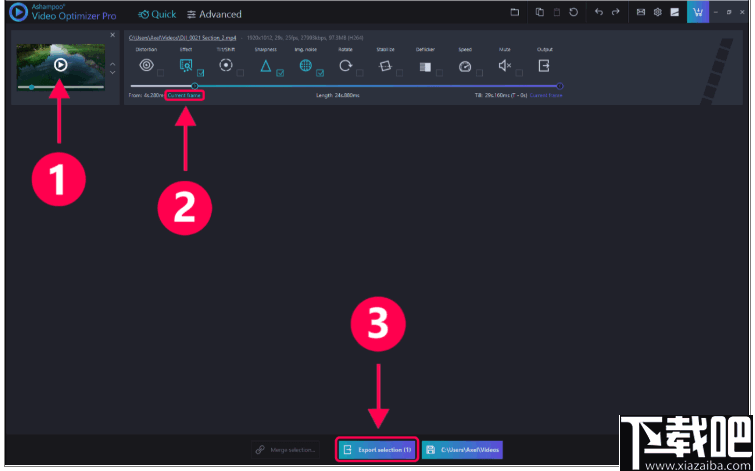Open the Sharpness triangle tool

click(x=266, y=65)
